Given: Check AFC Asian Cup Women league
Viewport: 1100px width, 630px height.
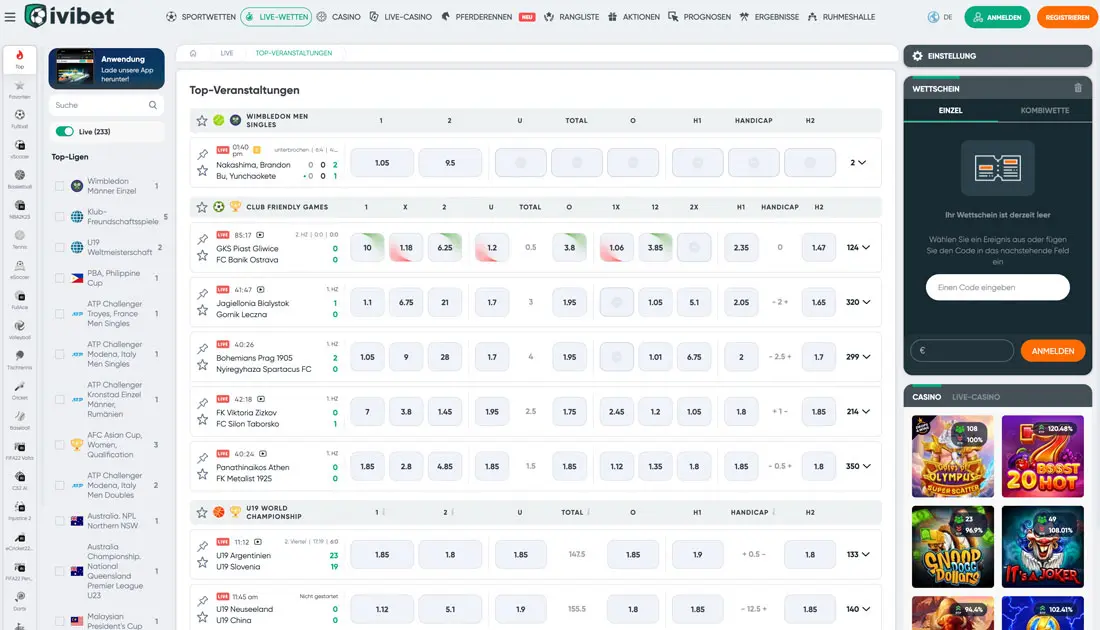Looking at the screenshot, I should tap(60, 445).
